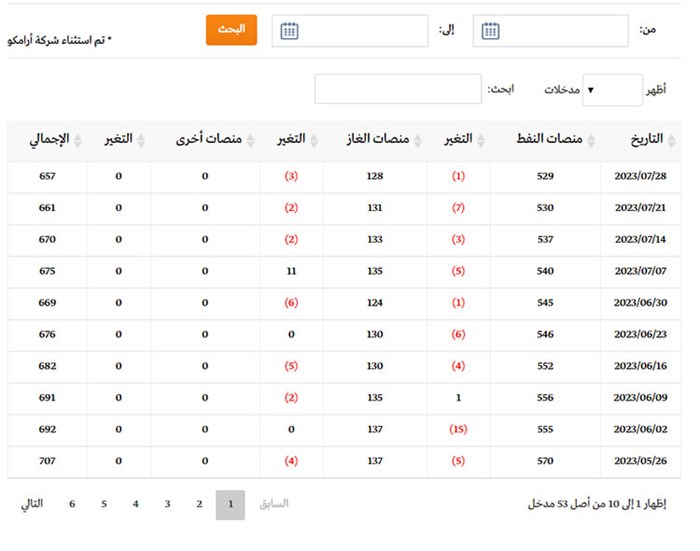
Task: Click the orange البحث button
Action: (231, 30)
